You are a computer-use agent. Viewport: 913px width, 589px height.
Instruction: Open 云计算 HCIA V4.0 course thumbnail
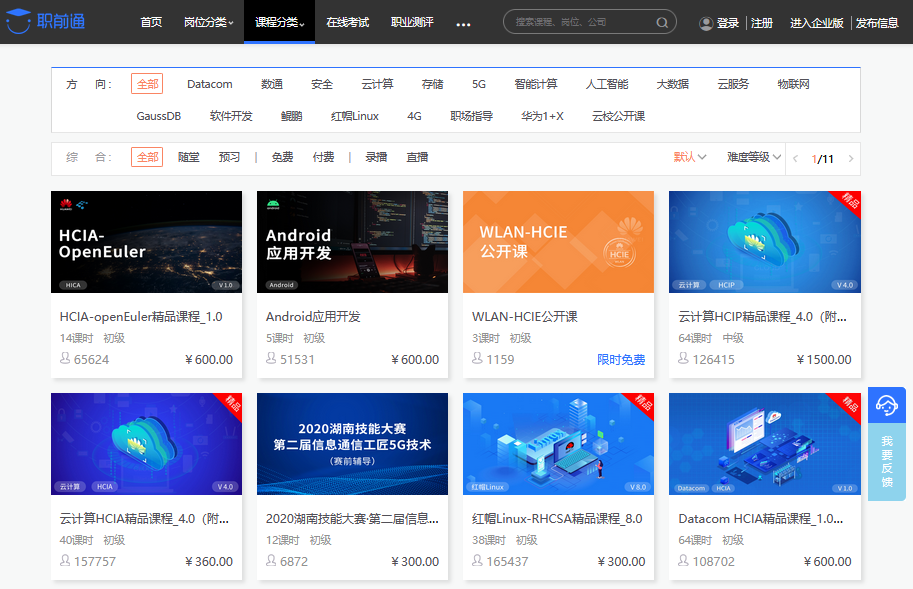[146, 444]
